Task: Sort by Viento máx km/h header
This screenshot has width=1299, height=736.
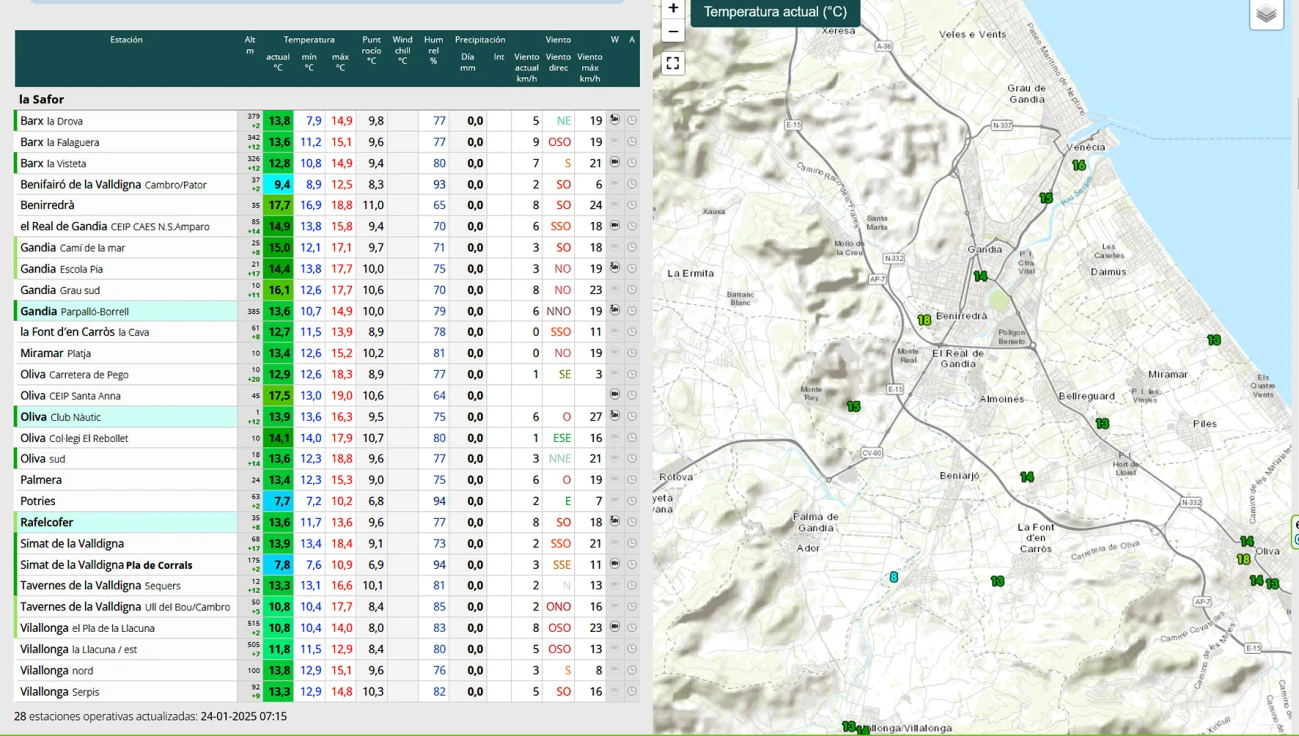Action: [590, 68]
